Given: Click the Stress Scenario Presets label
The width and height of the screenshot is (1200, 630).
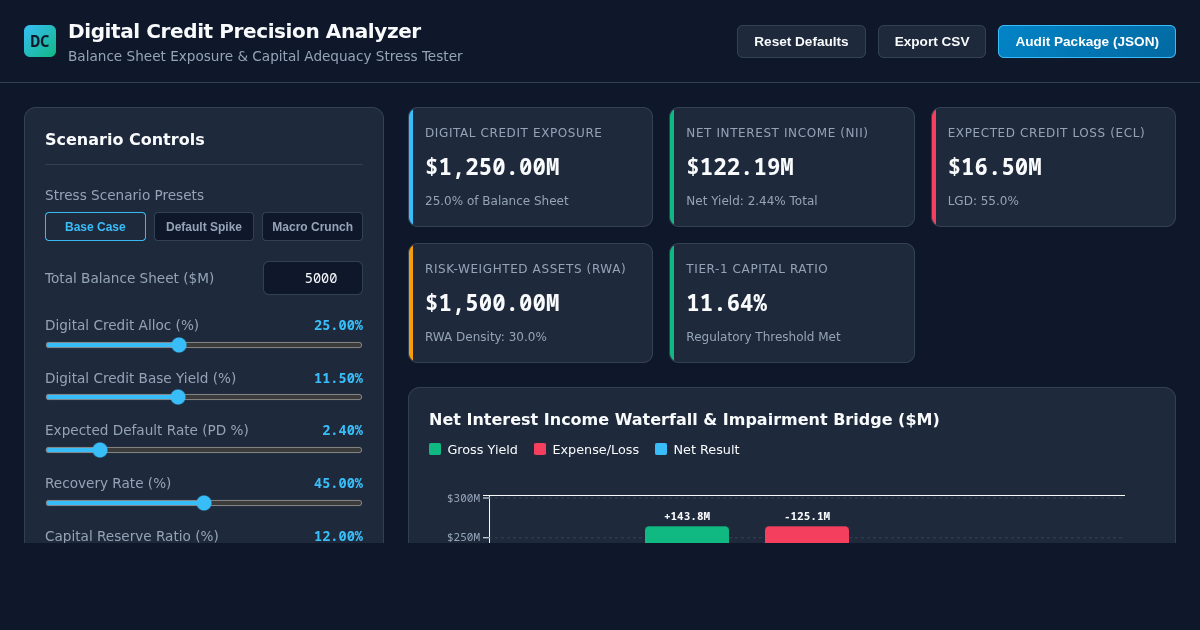Looking at the screenshot, I should click(x=124, y=195).
